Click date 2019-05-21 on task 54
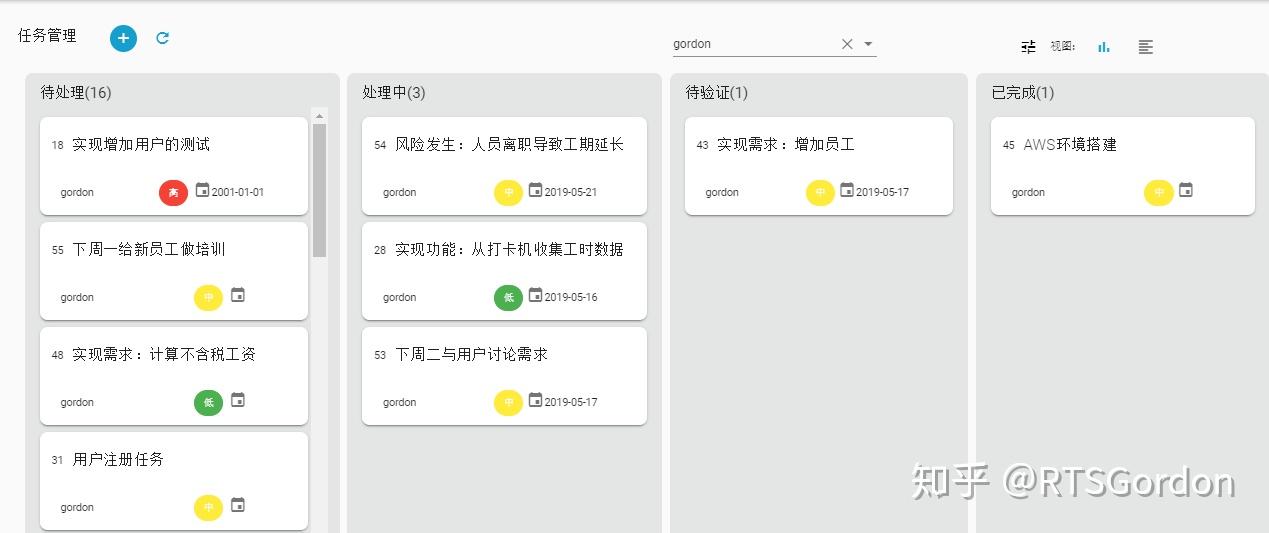Viewport: 1269px width, 533px height. 571,192
